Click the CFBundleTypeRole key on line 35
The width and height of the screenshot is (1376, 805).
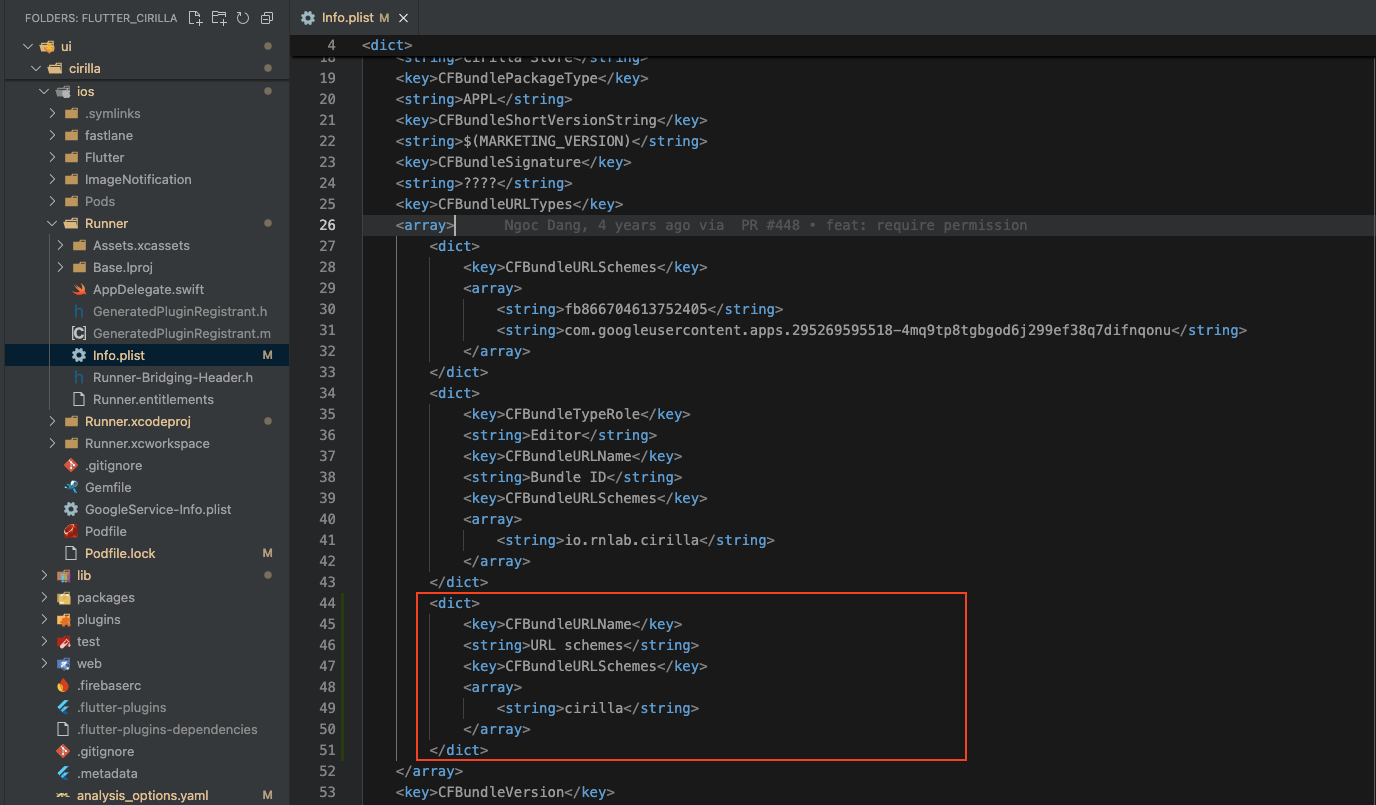click(x=572, y=414)
